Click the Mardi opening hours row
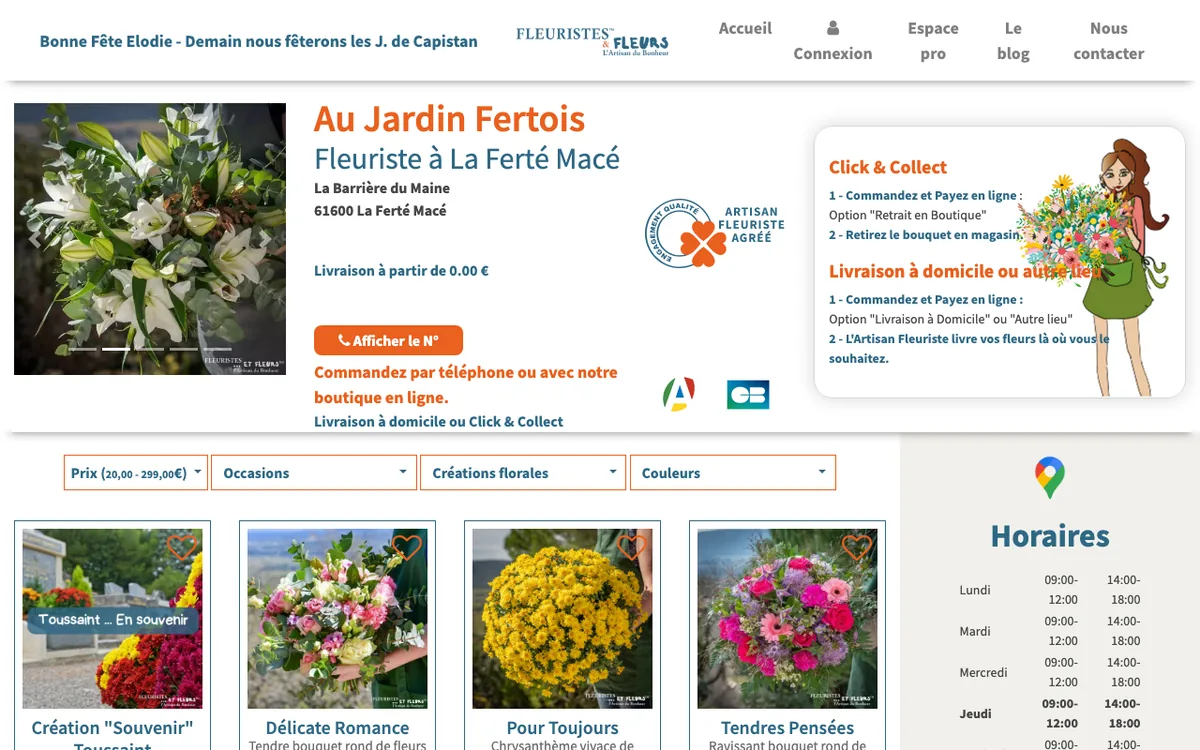Viewport: 1200px width, 750px height. (1050, 631)
